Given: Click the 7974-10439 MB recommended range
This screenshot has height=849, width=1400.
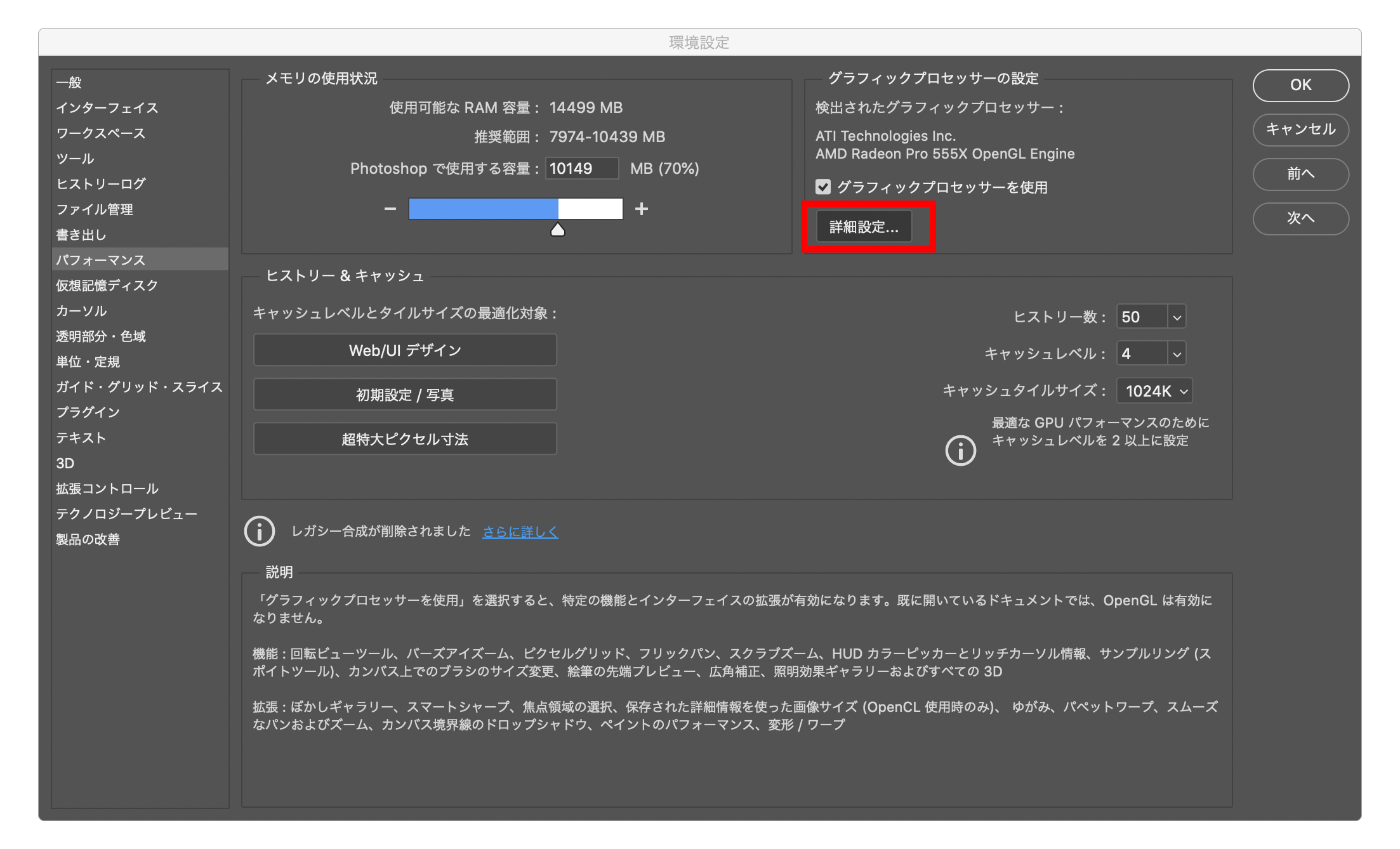Looking at the screenshot, I should point(607,137).
